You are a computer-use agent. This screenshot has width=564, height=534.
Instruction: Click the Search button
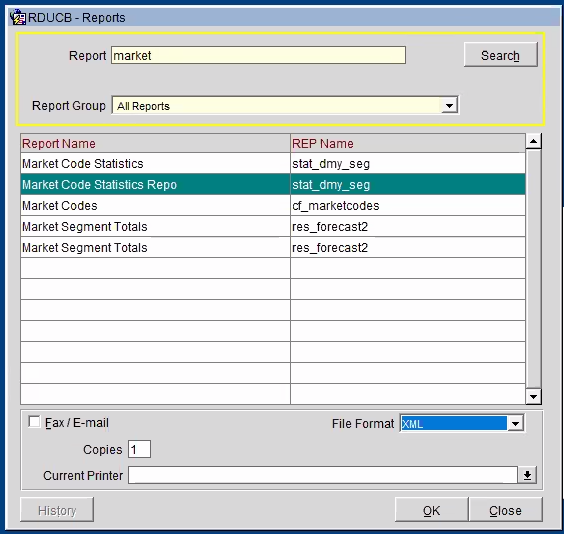[x=501, y=55]
